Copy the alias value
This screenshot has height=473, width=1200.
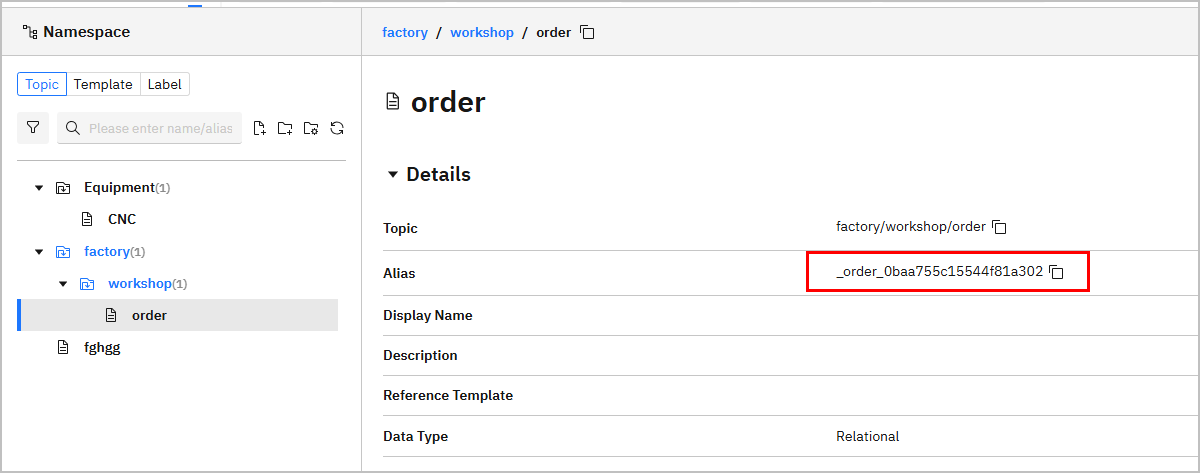pyautogui.click(x=1056, y=272)
